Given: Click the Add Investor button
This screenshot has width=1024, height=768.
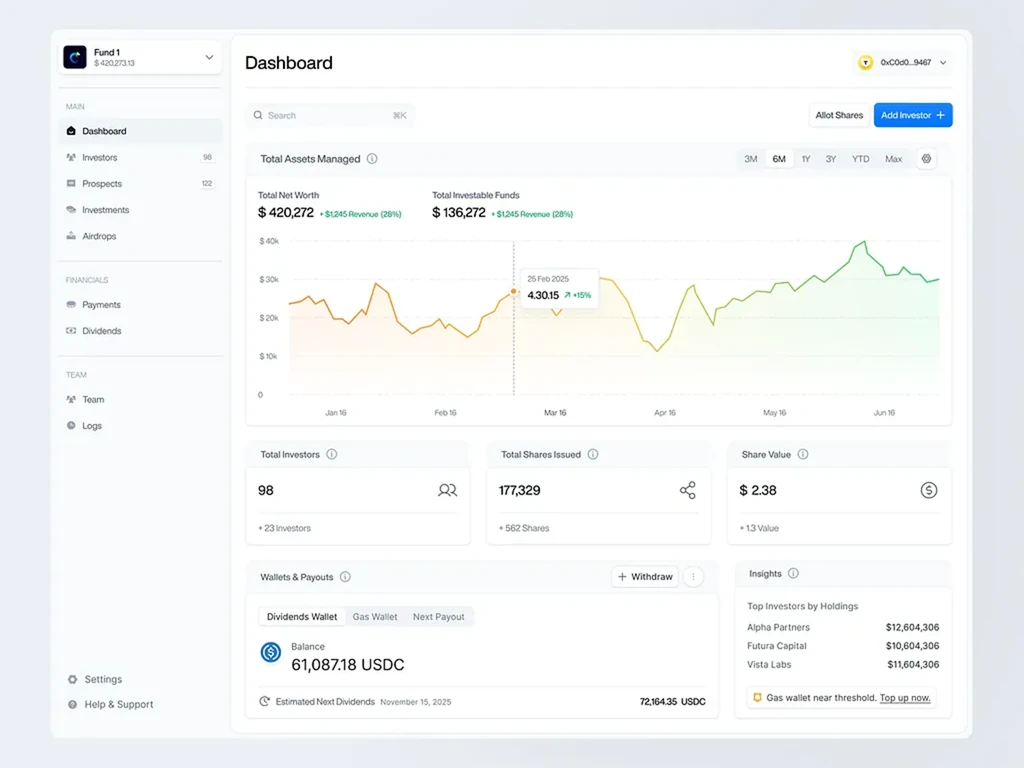Looking at the screenshot, I should pyautogui.click(x=913, y=115).
